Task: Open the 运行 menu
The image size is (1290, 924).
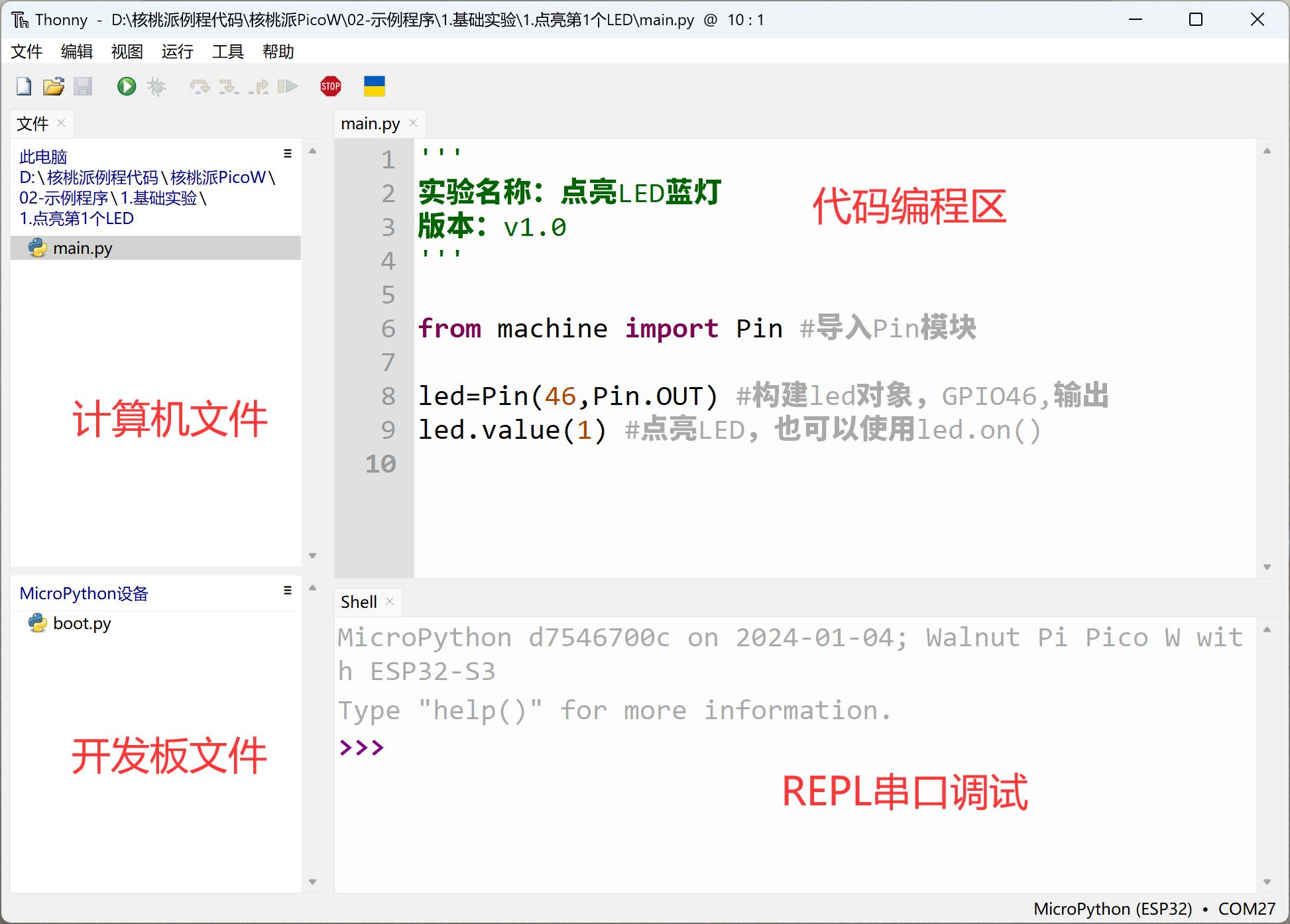Action: pyautogui.click(x=176, y=52)
